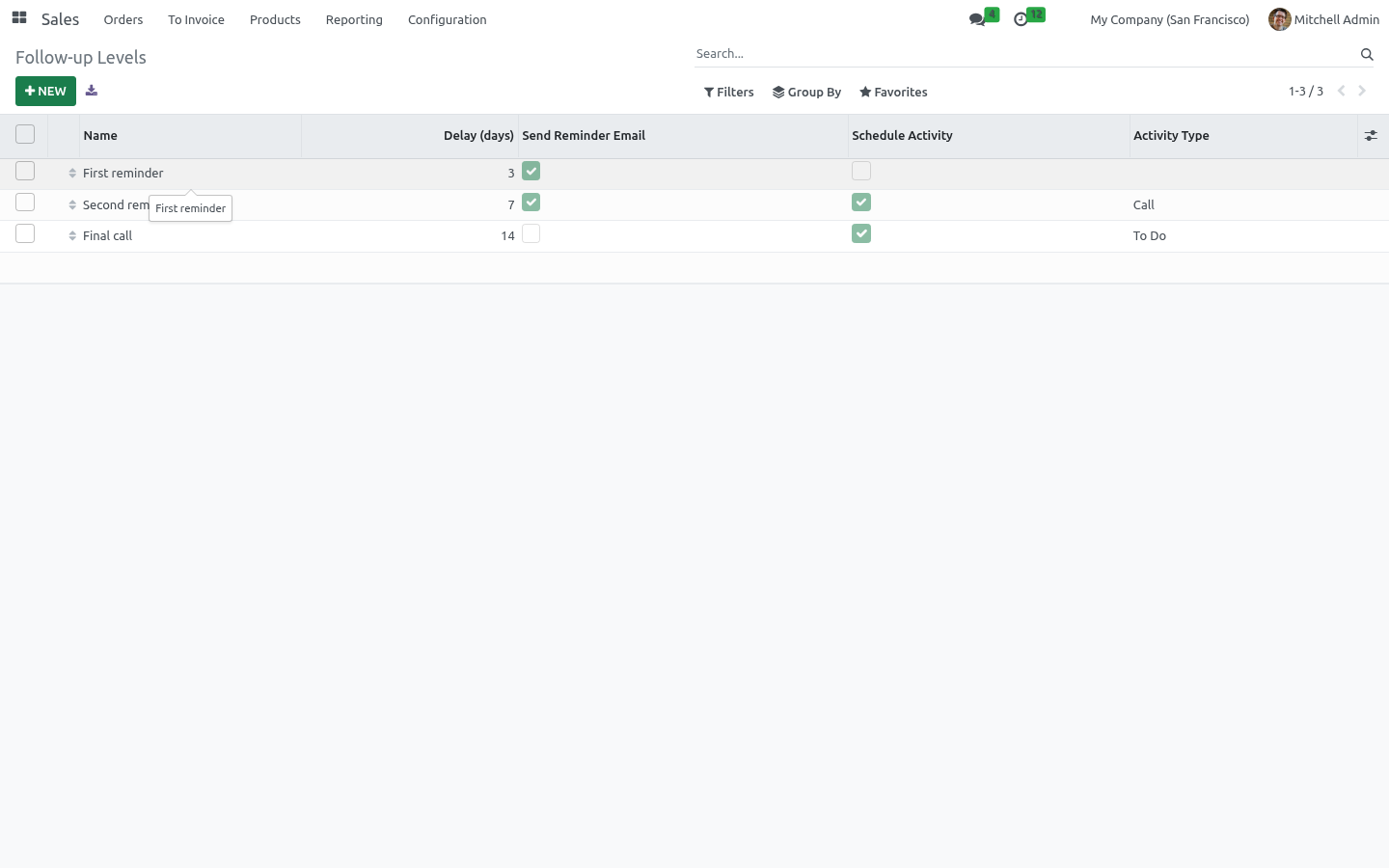Open the conversations chat icon
This screenshot has height=868, width=1389.
(x=977, y=19)
